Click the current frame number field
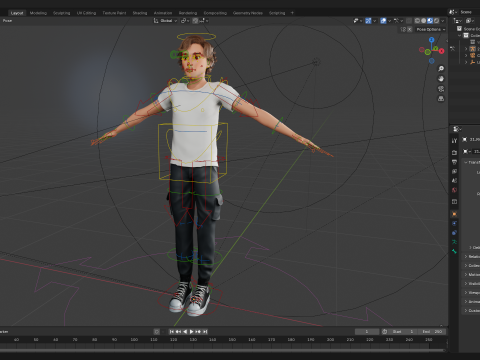Image resolution: width=480 pixels, height=360 pixels. click(x=367, y=332)
